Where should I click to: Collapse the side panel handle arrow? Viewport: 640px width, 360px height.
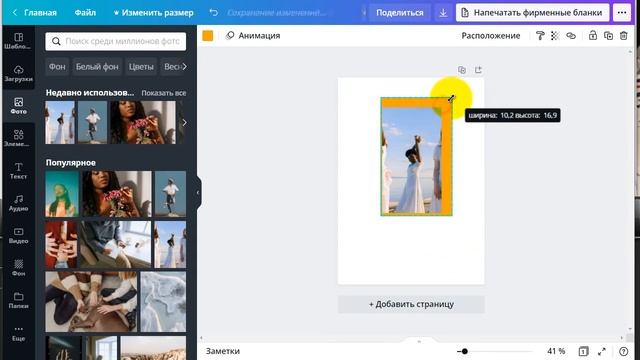click(x=198, y=193)
